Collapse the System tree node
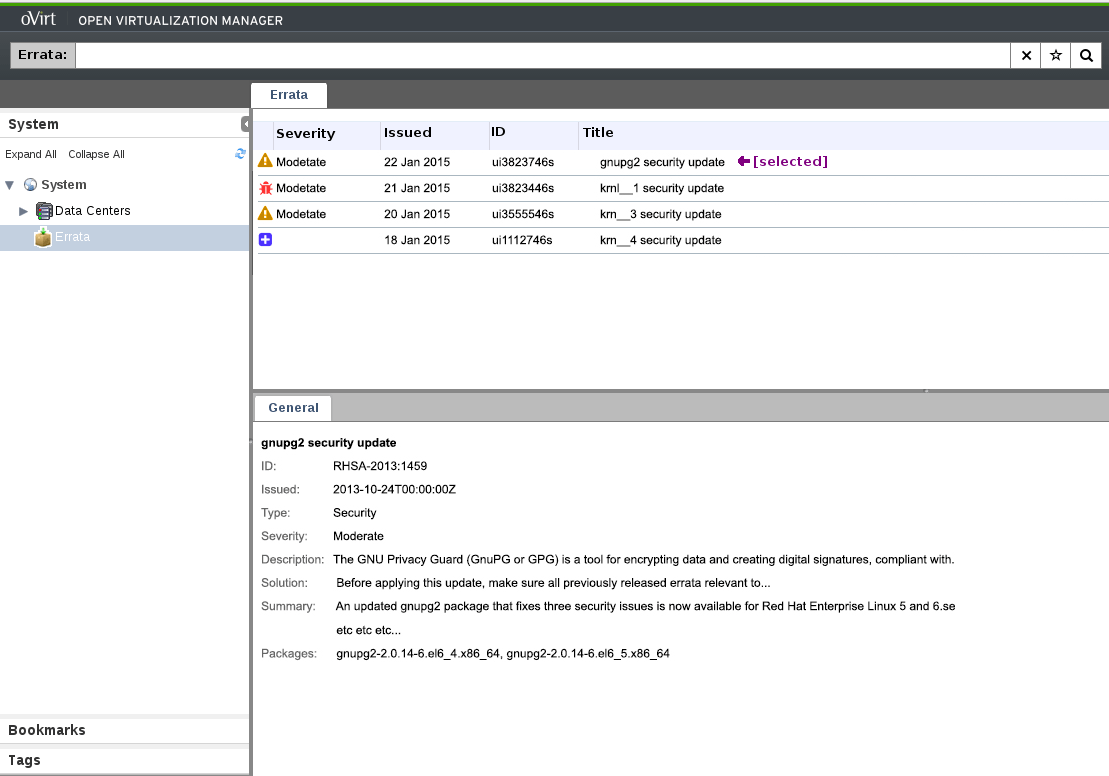This screenshot has width=1109, height=776. click(x=10, y=185)
